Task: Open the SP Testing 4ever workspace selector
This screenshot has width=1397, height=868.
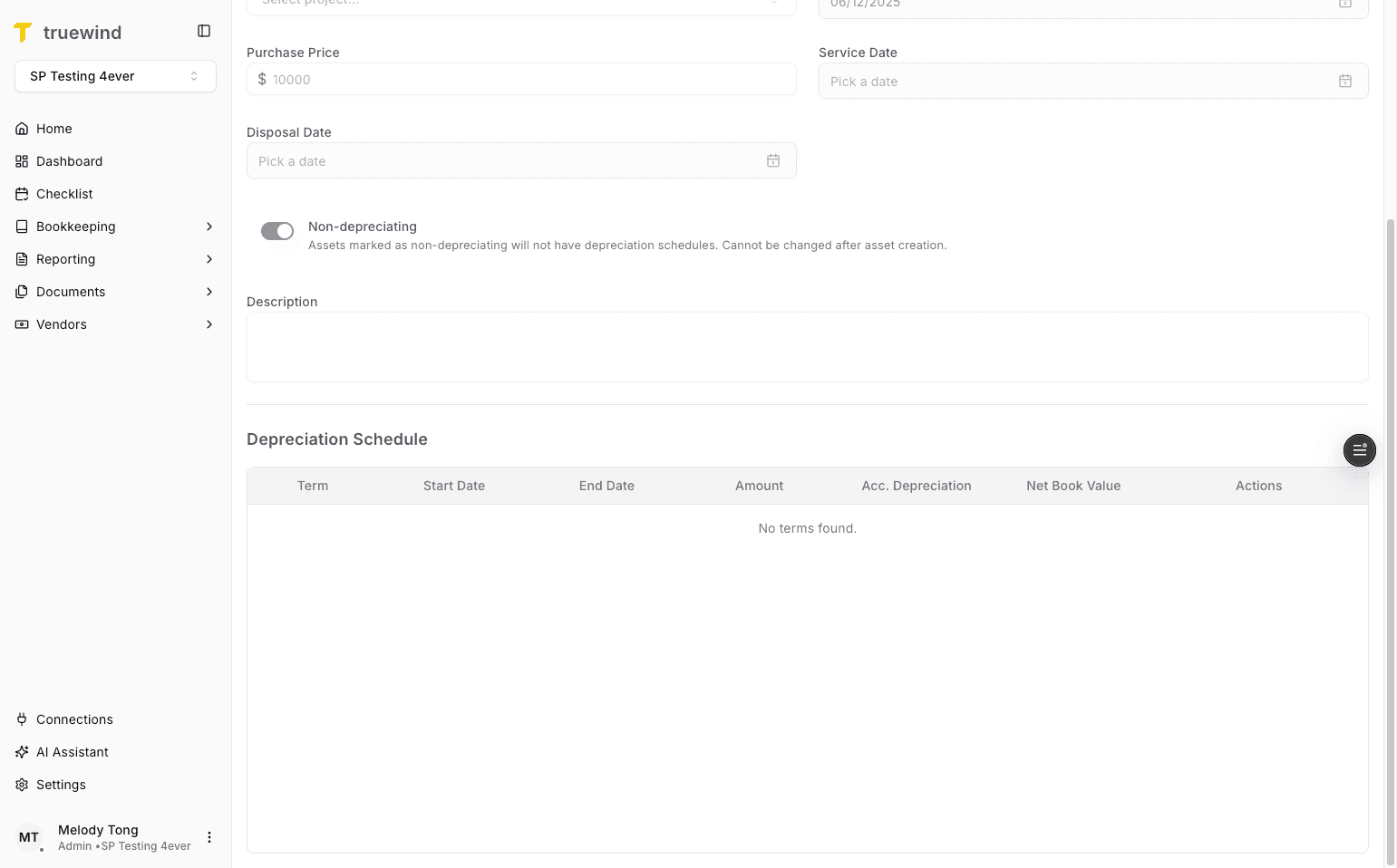Action: [x=115, y=76]
